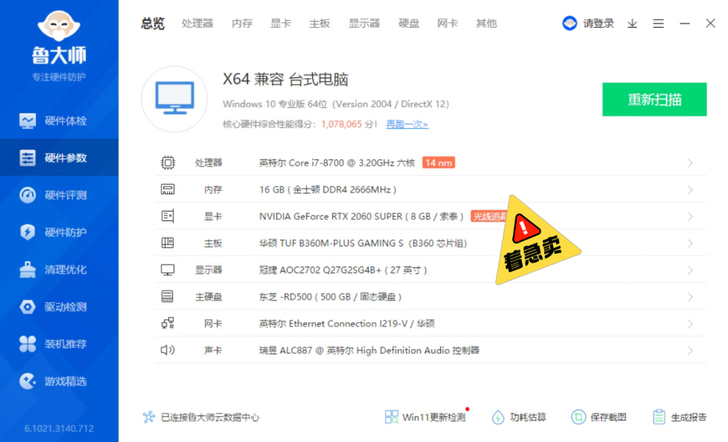
Task: Expand the 内存 row chevron
Action: tap(690, 190)
